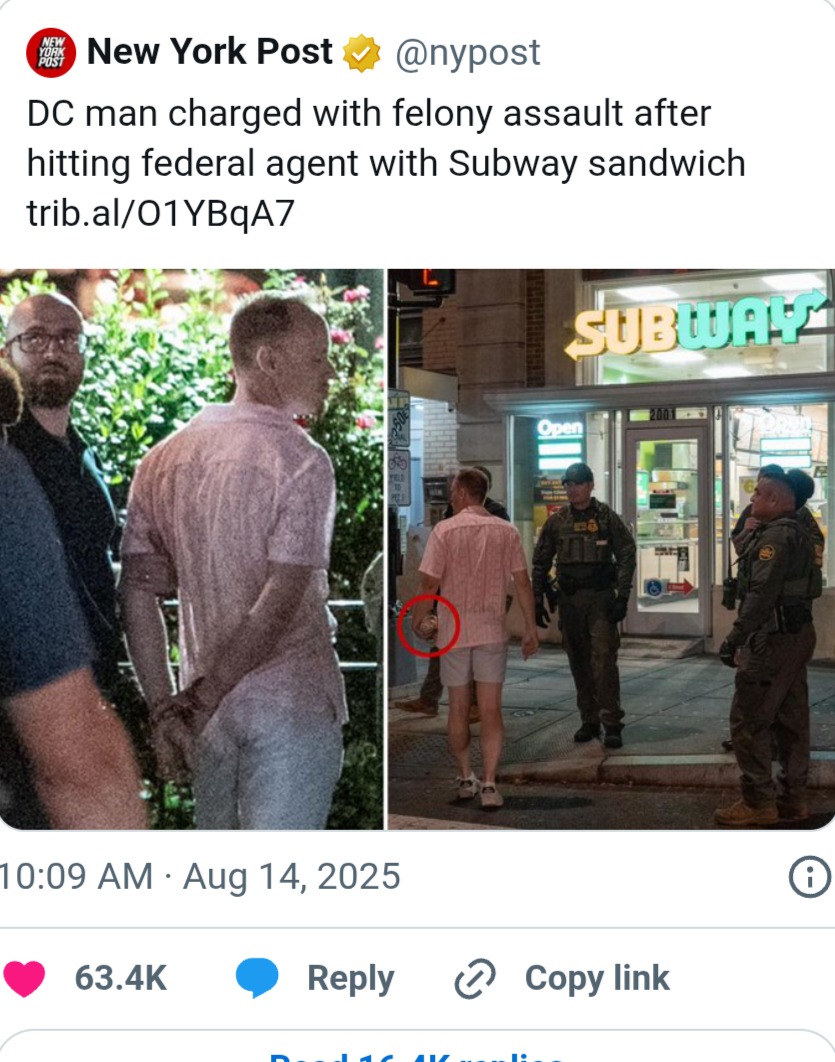The image size is (835, 1062).
Task: Click the New York Post display name
Action: (210, 51)
